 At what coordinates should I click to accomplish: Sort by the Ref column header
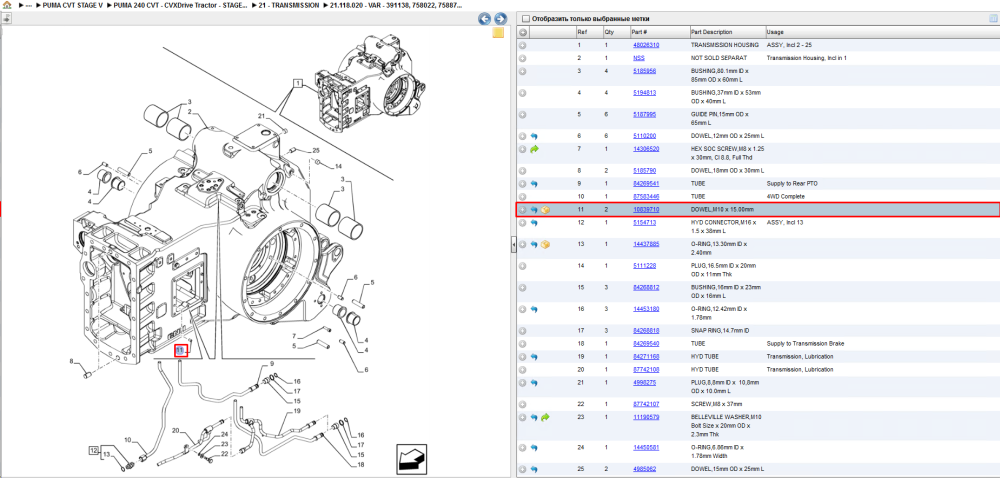(x=589, y=32)
